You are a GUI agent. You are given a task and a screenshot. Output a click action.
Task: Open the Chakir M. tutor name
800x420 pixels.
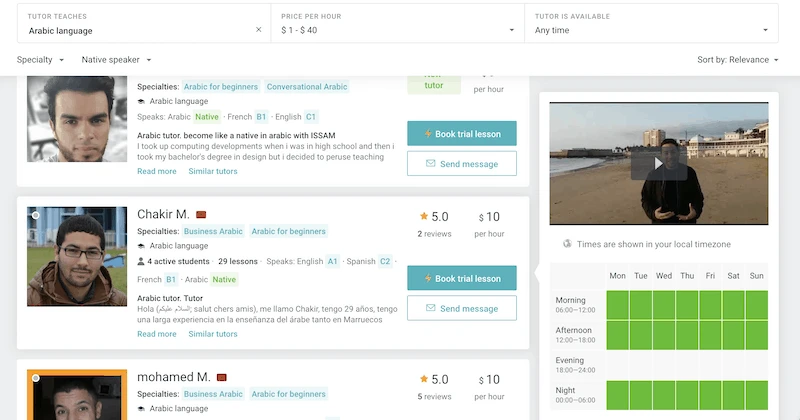coord(163,214)
